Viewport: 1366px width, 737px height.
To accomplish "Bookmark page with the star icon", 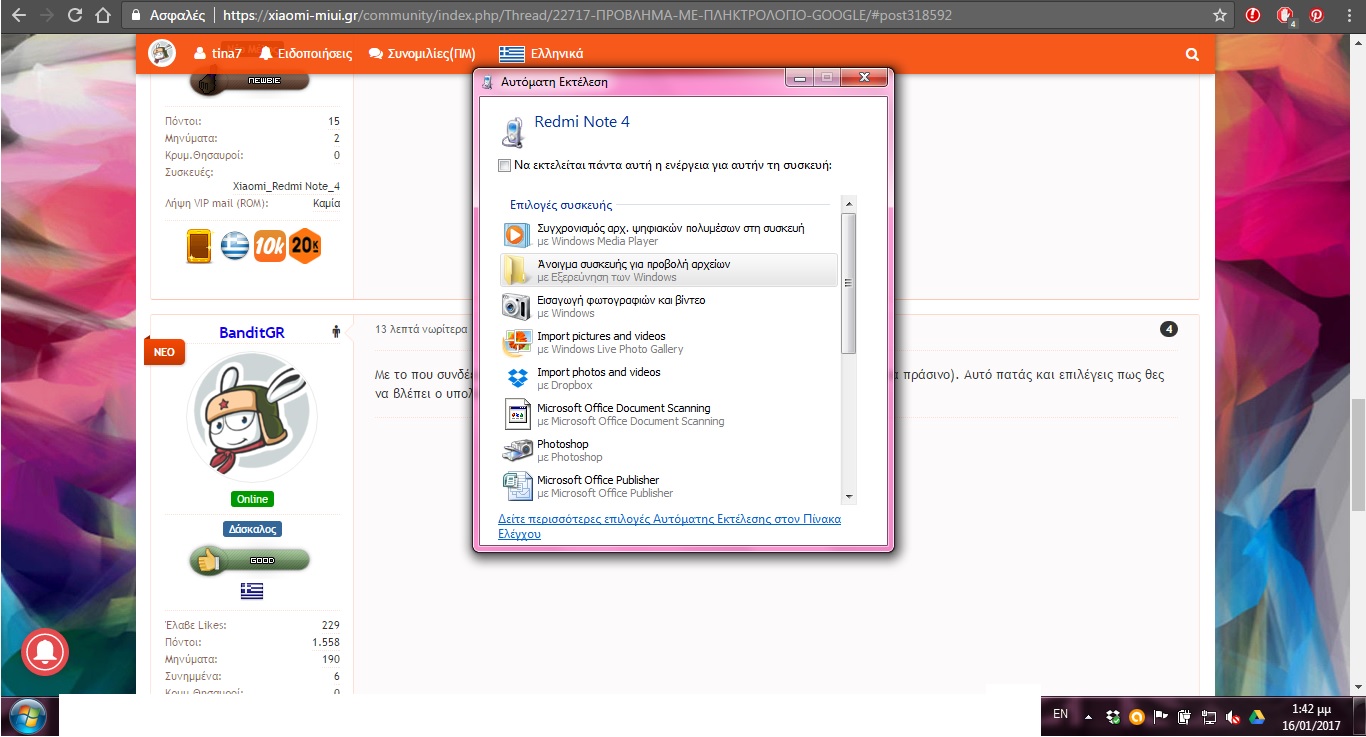I will 1219,16.
